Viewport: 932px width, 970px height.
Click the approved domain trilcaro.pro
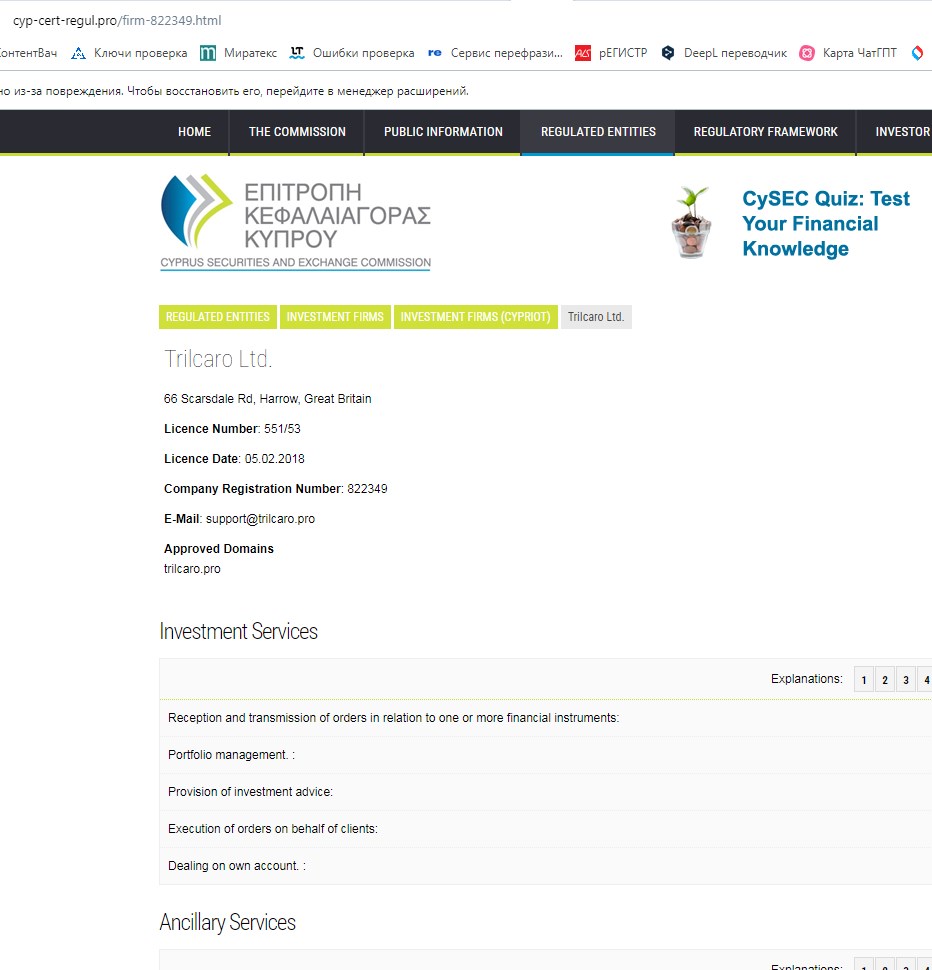click(192, 569)
